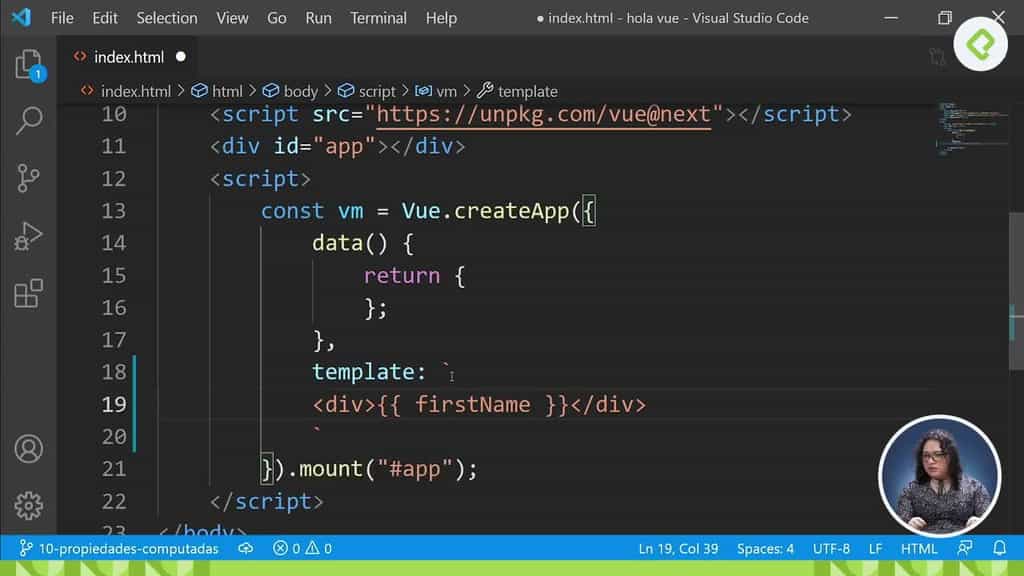Open the vm breadcrumb dropdown
This screenshot has height=576, width=1024.
click(x=442, y=91)
